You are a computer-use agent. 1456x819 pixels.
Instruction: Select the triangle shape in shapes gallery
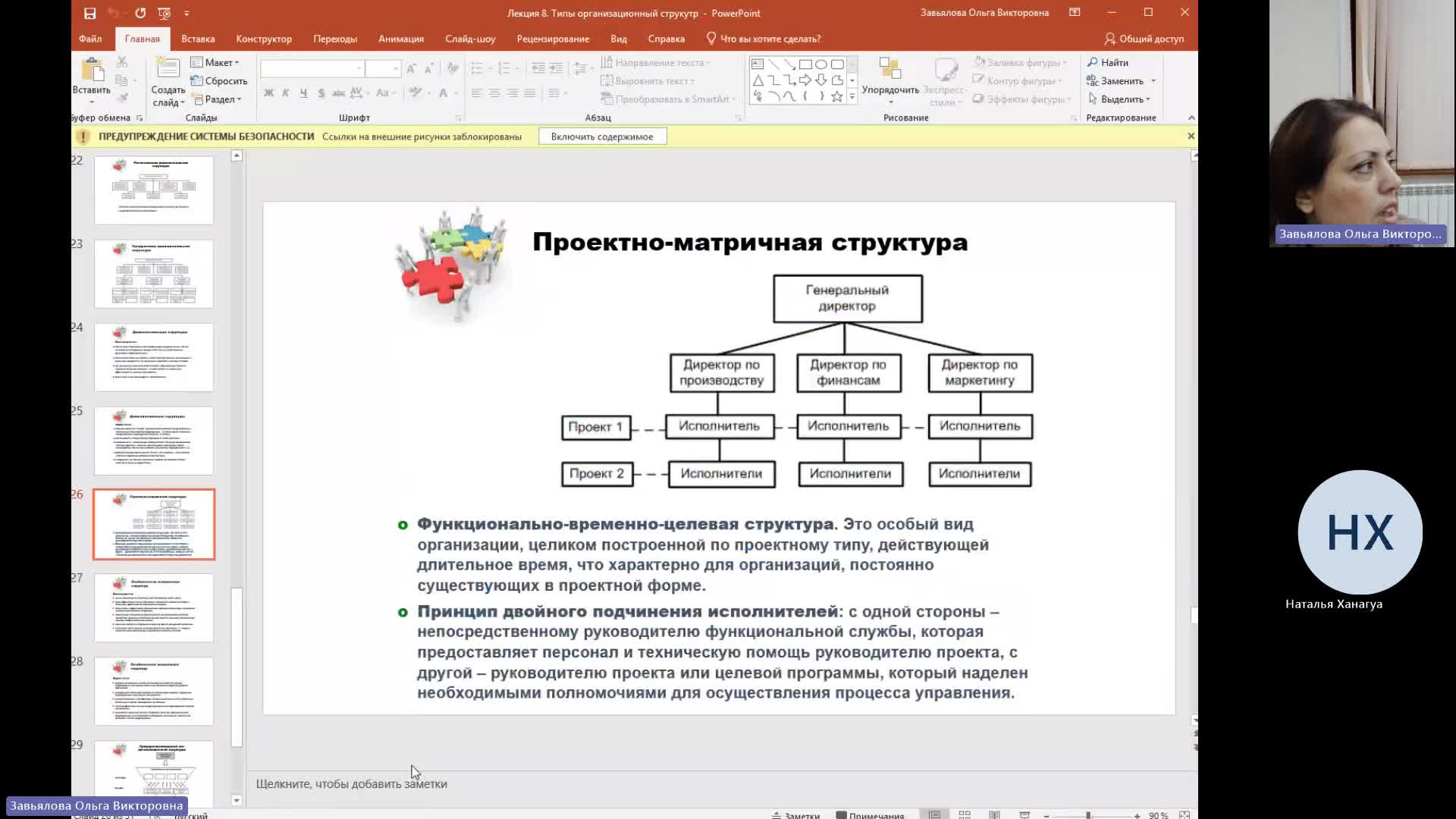pos(758,80)
